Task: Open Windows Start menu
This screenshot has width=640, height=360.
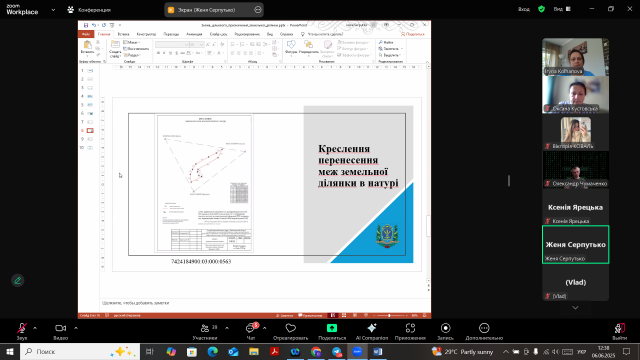Action: coord(10,351)
